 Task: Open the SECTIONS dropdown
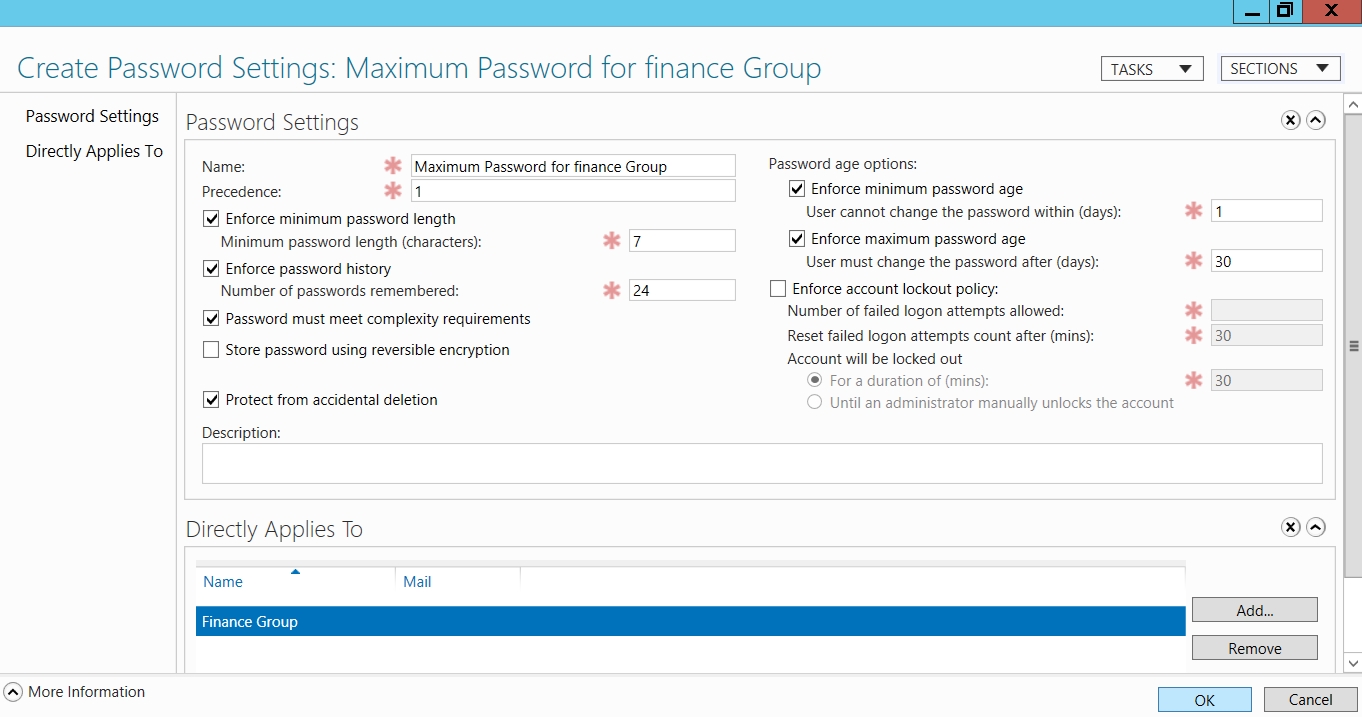(x=1280, y=69)
